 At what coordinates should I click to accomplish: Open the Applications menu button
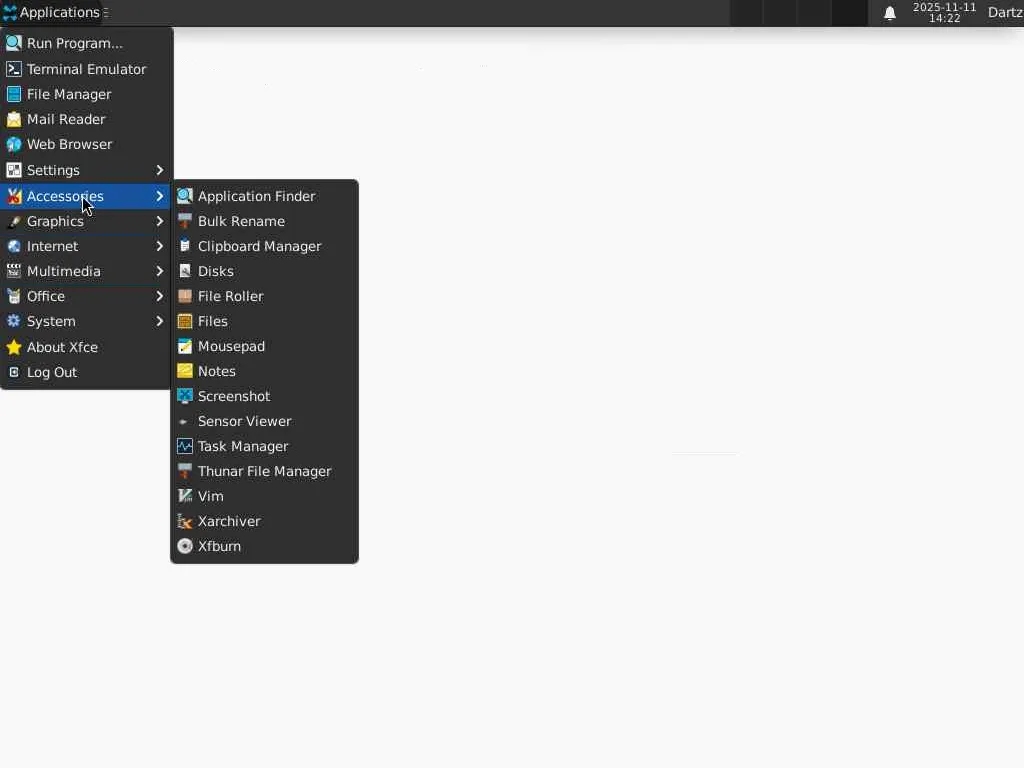click(x=52, y=12)
